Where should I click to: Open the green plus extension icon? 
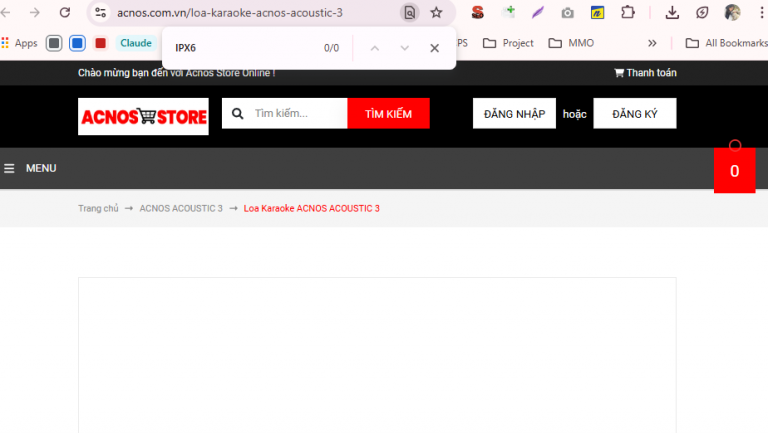509,12
